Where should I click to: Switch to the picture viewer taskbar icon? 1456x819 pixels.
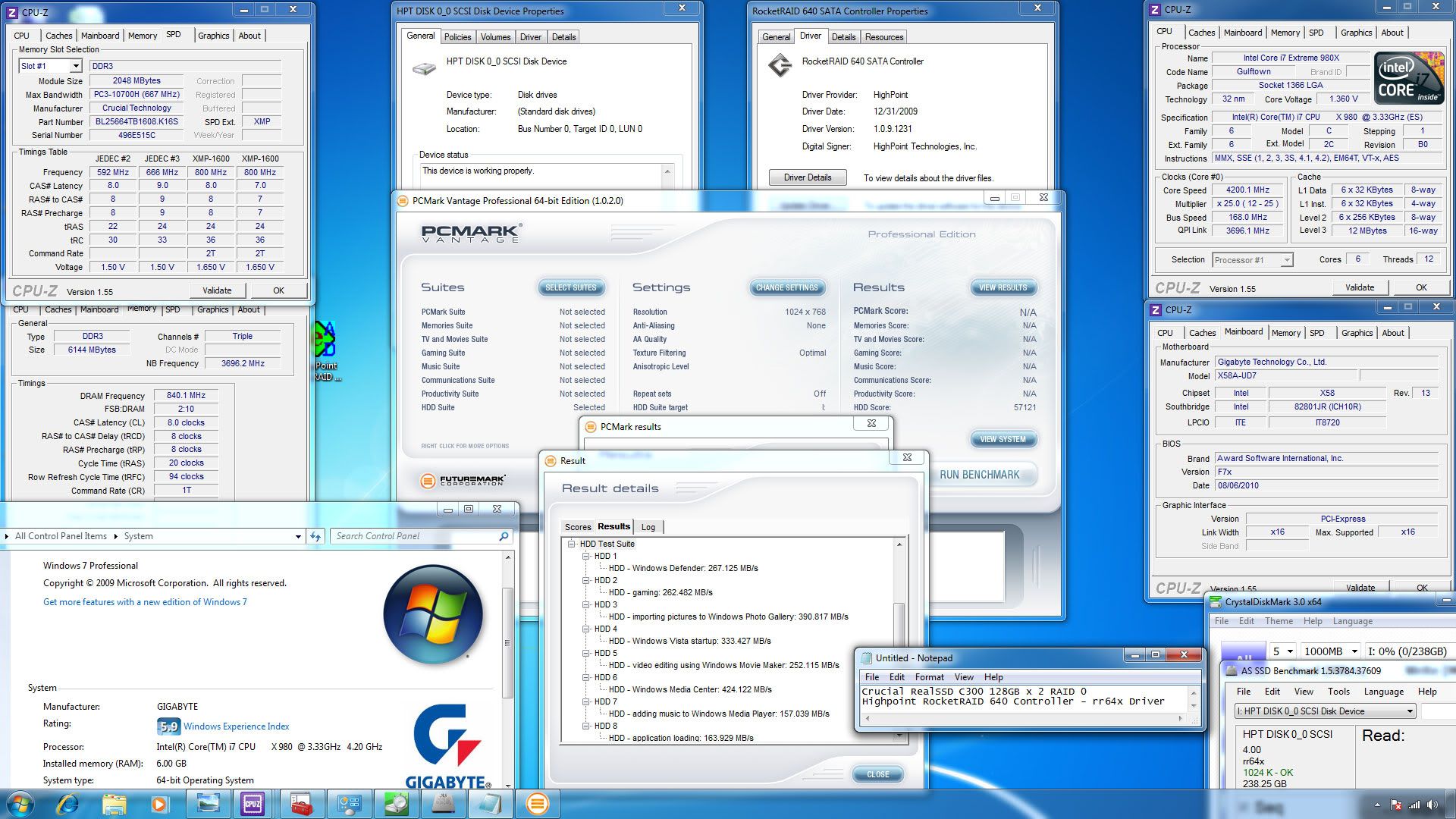coord(208,804)
